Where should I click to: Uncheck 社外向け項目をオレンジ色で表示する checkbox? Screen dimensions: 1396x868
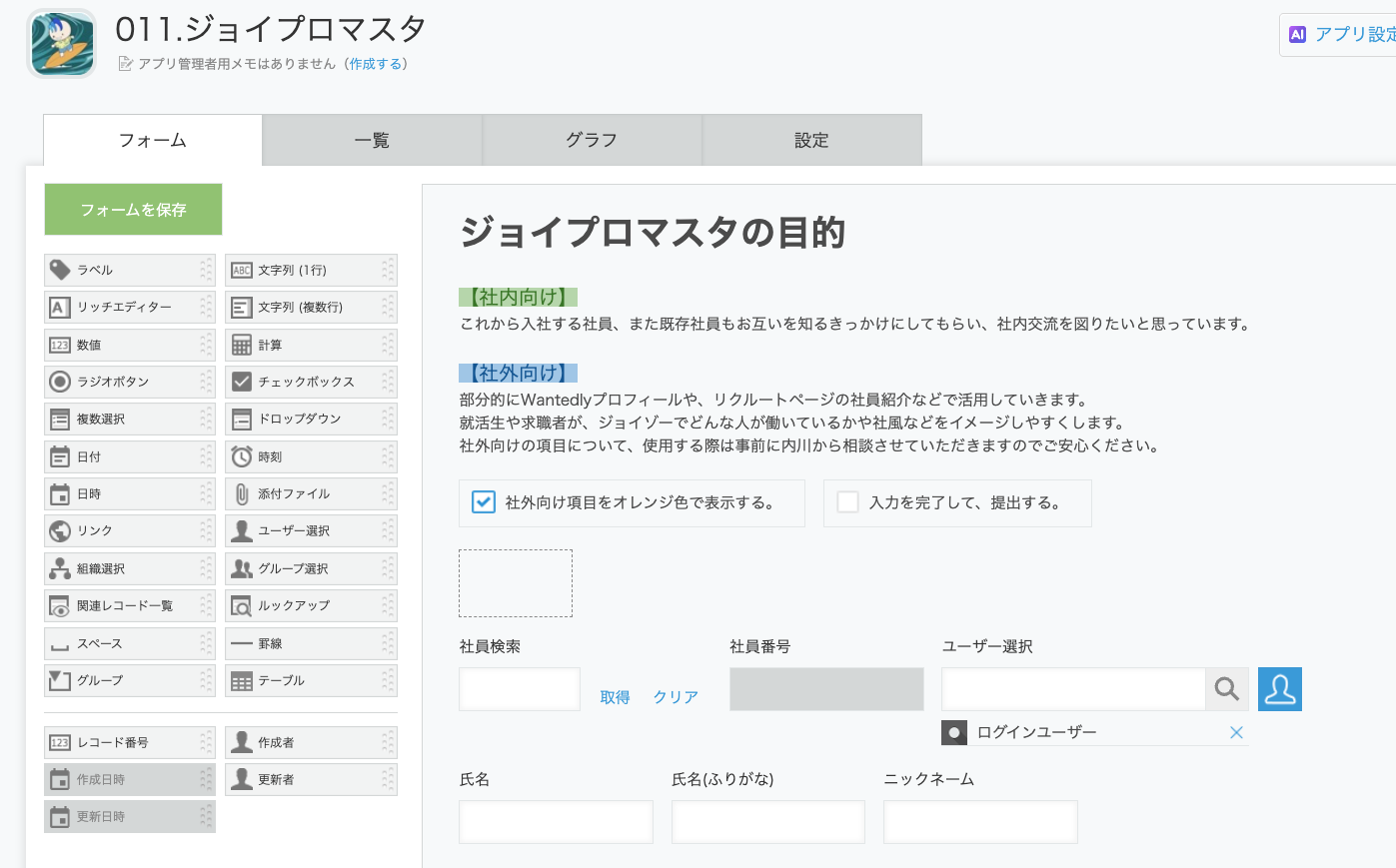point(483,502)
